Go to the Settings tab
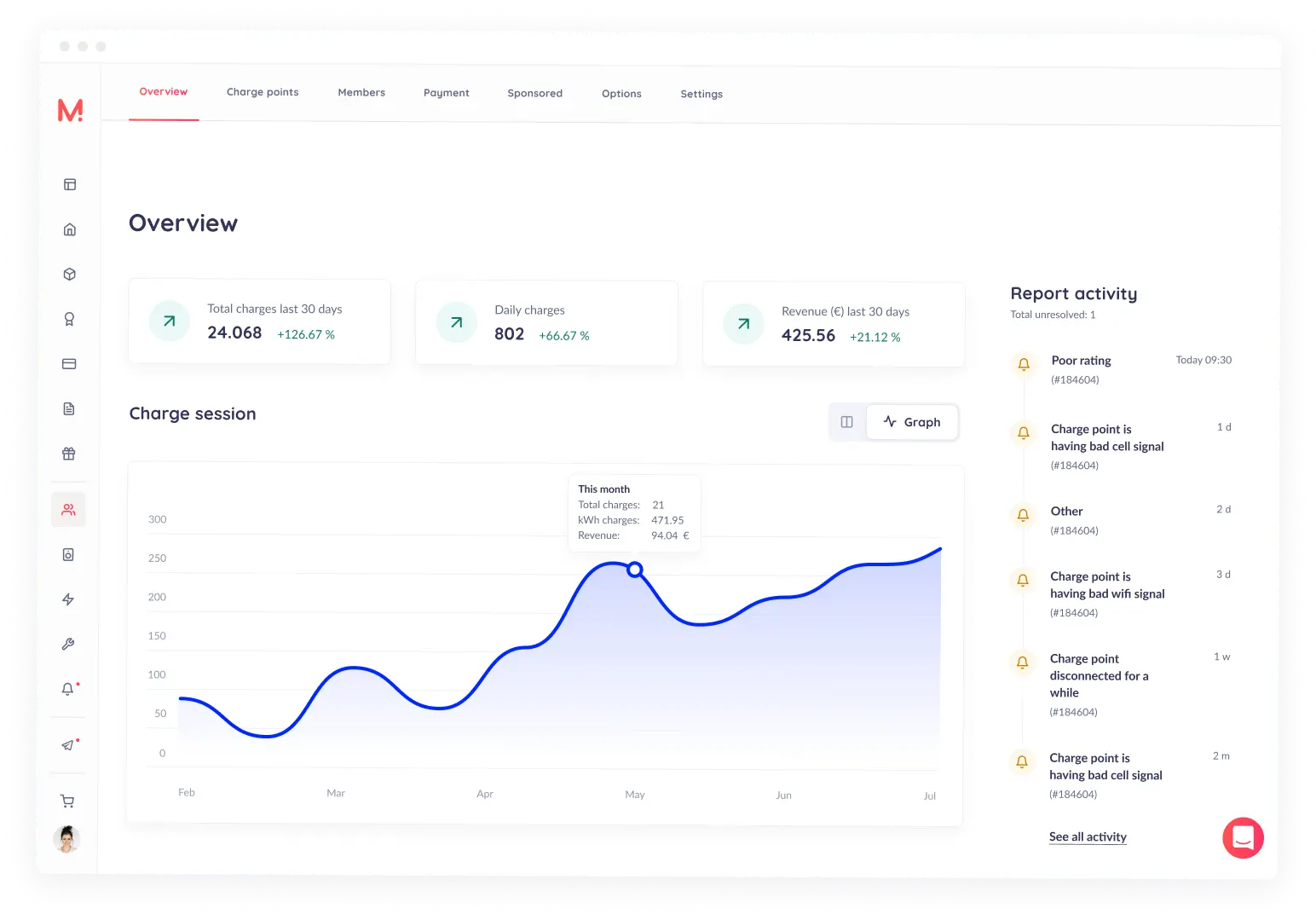 (x=701, y=95)
